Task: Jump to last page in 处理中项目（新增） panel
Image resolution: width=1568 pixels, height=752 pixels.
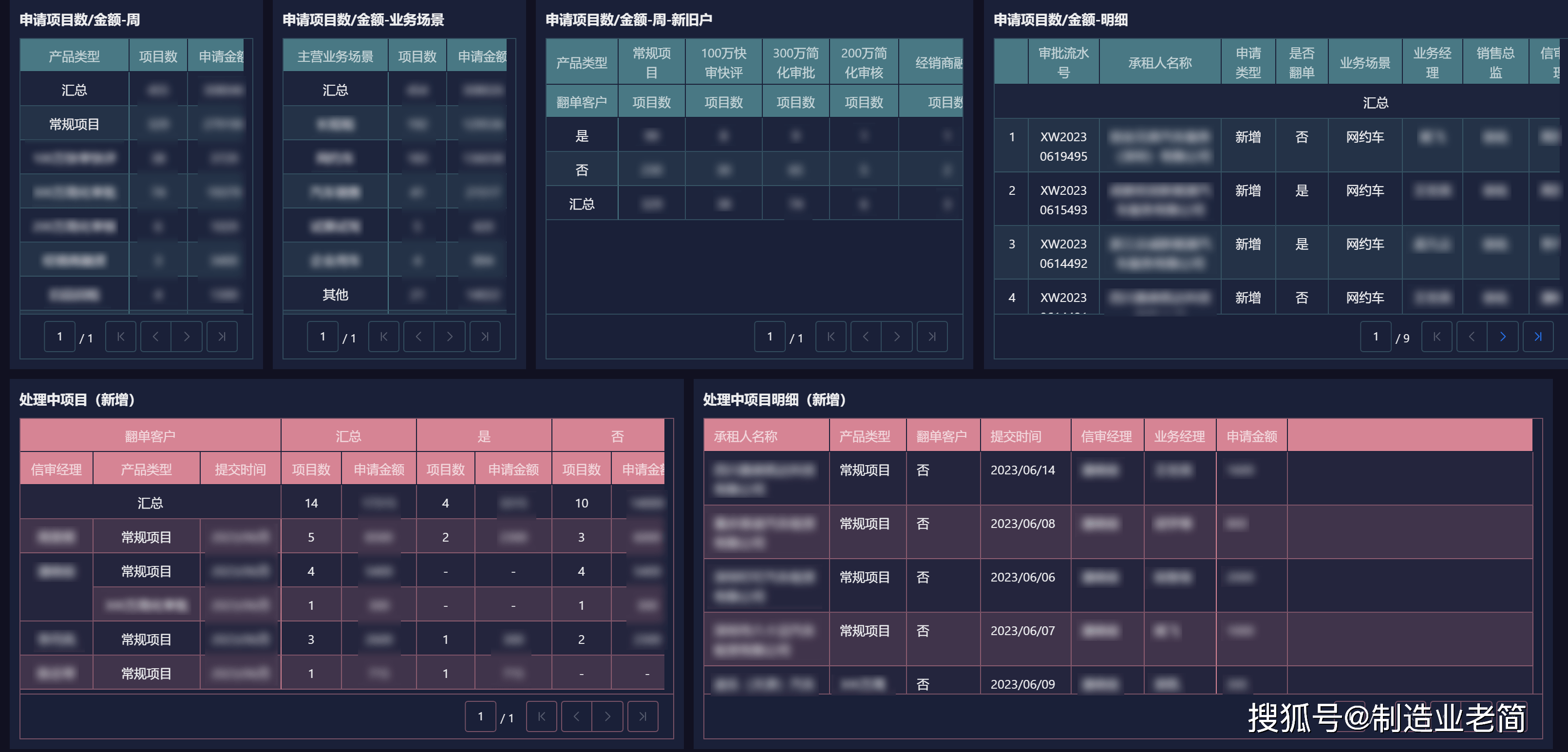Action: click(643, 716)
